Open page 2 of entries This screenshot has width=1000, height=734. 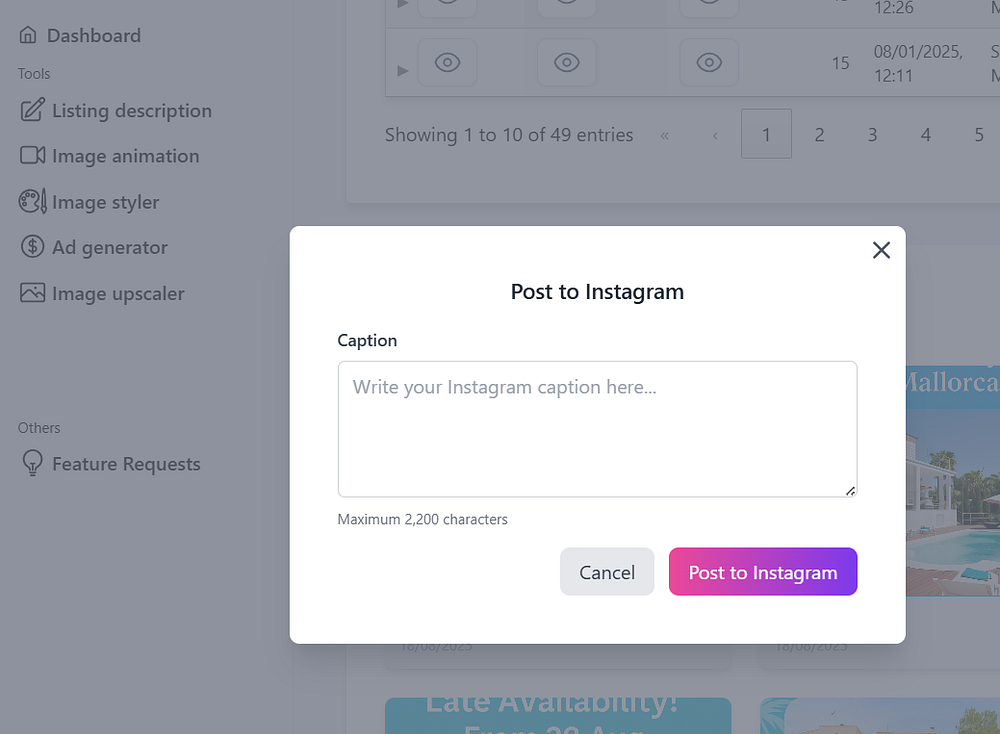tap(819, 134)
